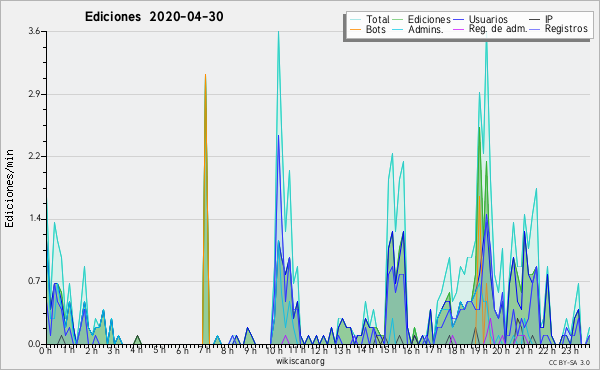Click the '0 h' x-axis tick label
600x370 pixels.
45,351
